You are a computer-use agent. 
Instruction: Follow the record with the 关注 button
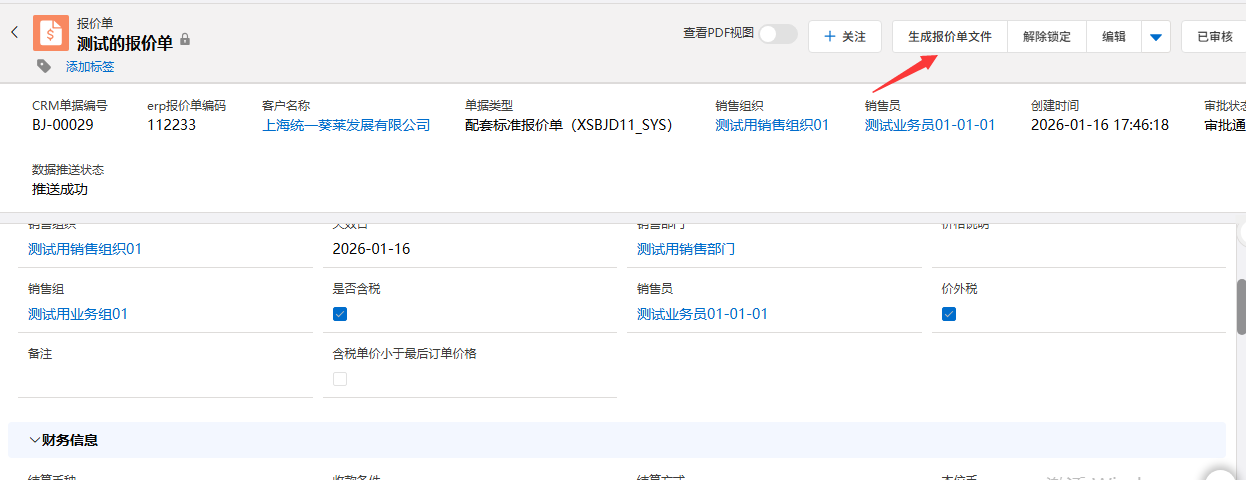tap(844, 37)
